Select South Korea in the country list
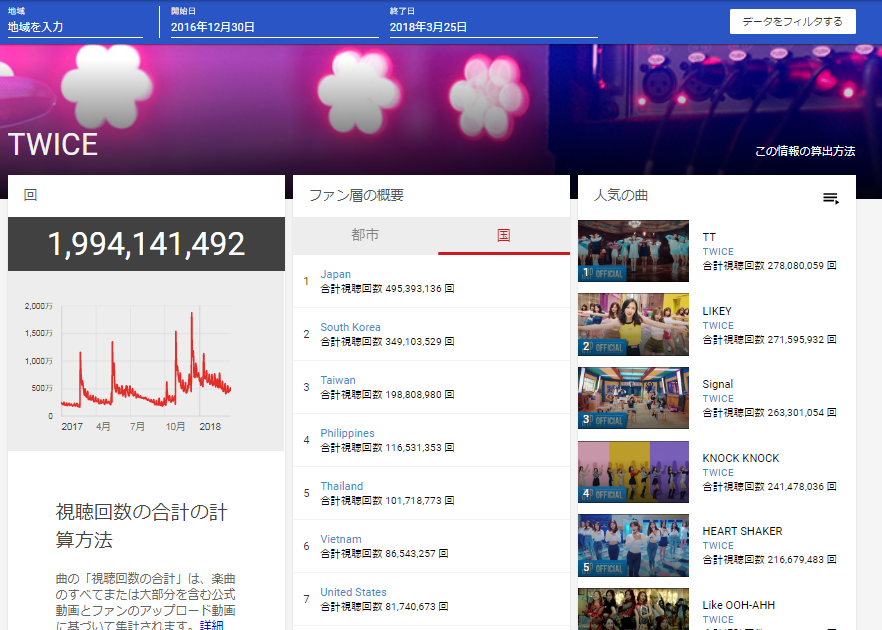Screen dimensions: 882x630 pyautogui.click(x=350, y=327)
